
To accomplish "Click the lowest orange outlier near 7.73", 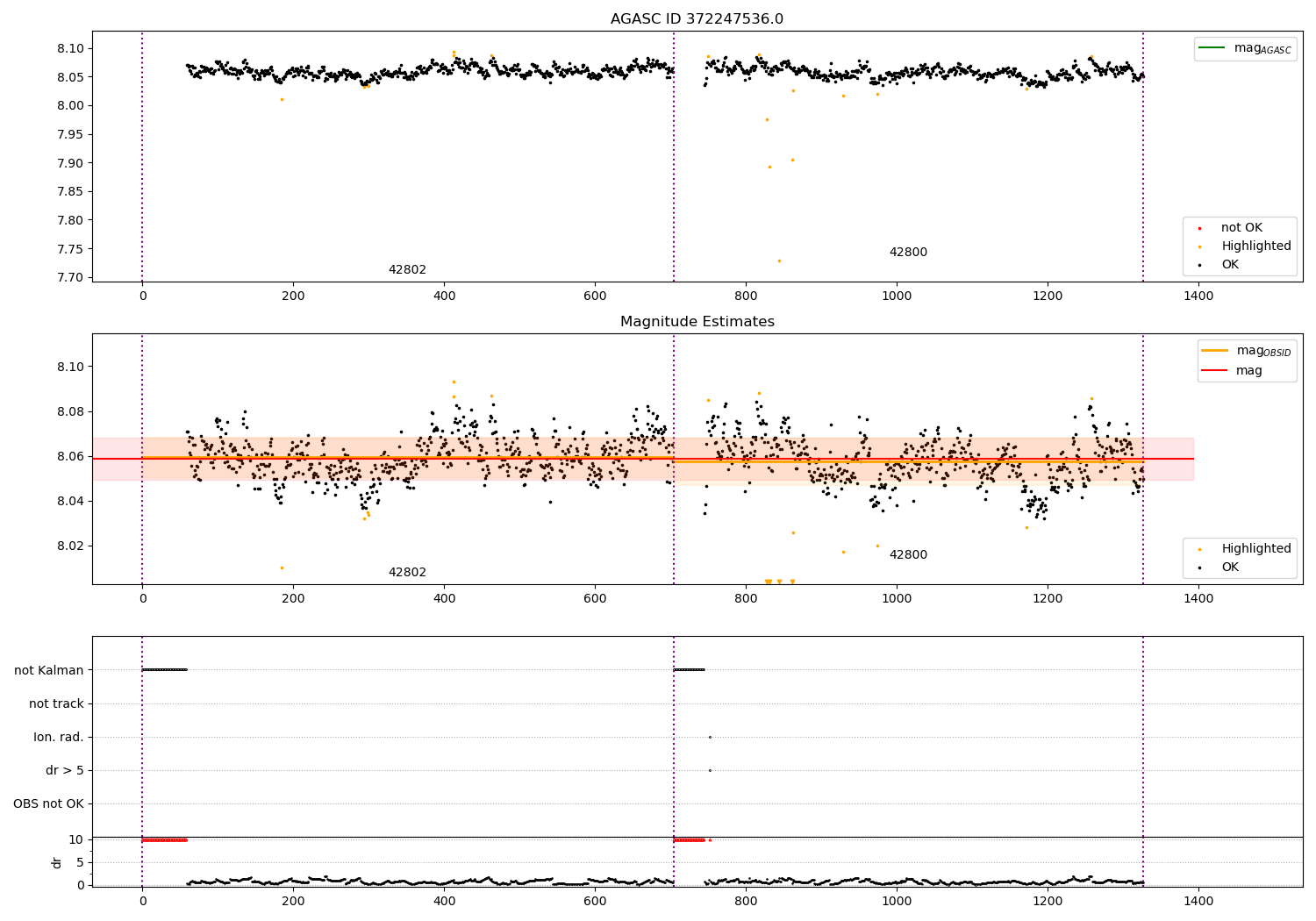I will pos(778,261).
